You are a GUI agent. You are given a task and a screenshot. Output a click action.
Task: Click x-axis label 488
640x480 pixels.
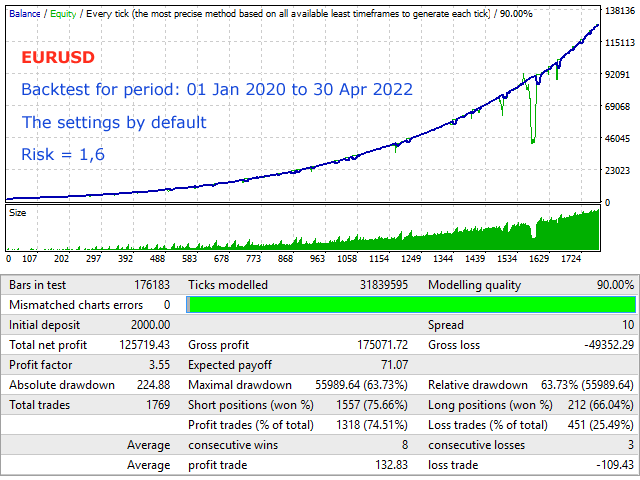tap(157, 259)
